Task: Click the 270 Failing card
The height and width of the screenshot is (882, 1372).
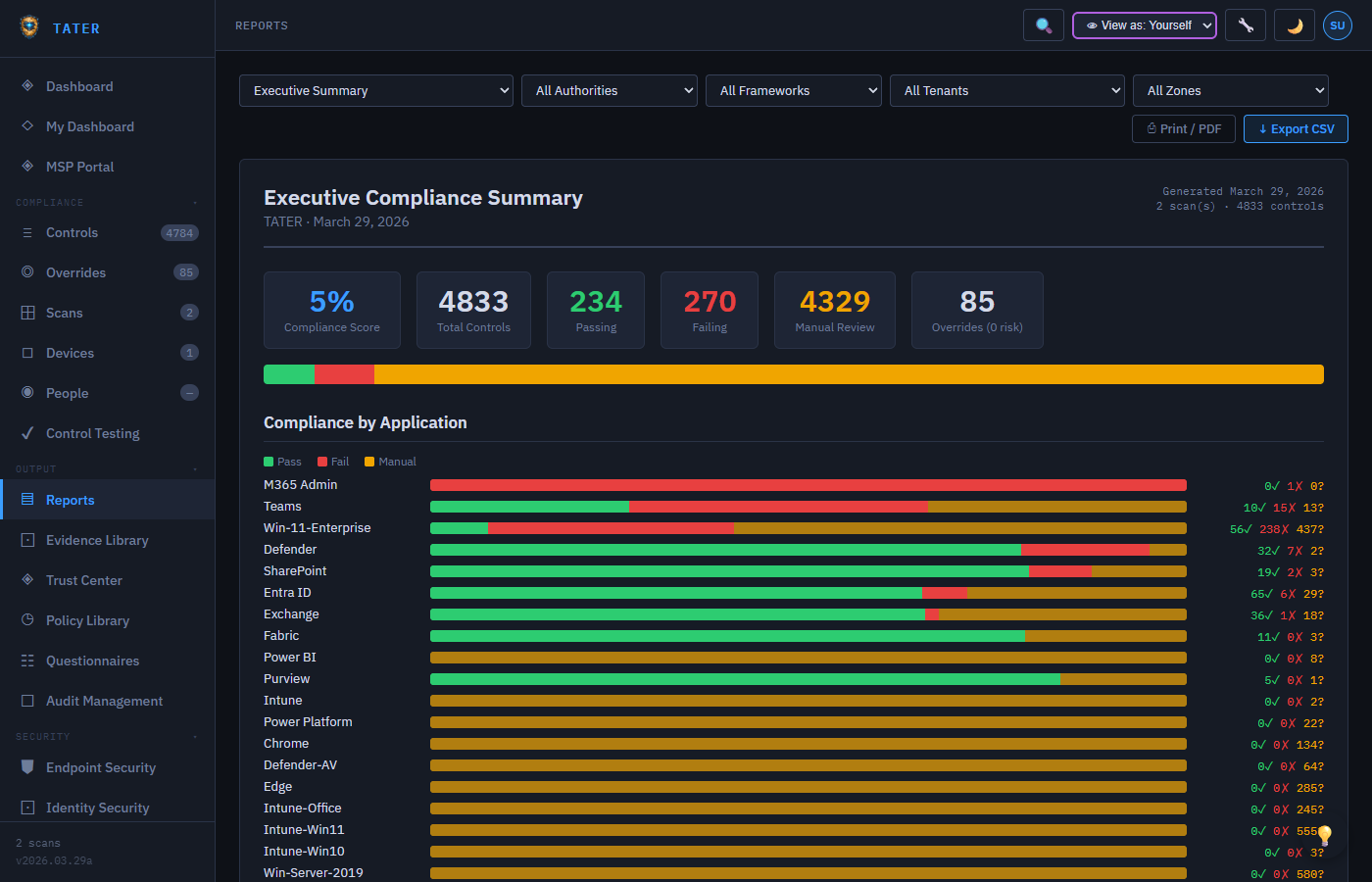Action: [x=710, y=311]
